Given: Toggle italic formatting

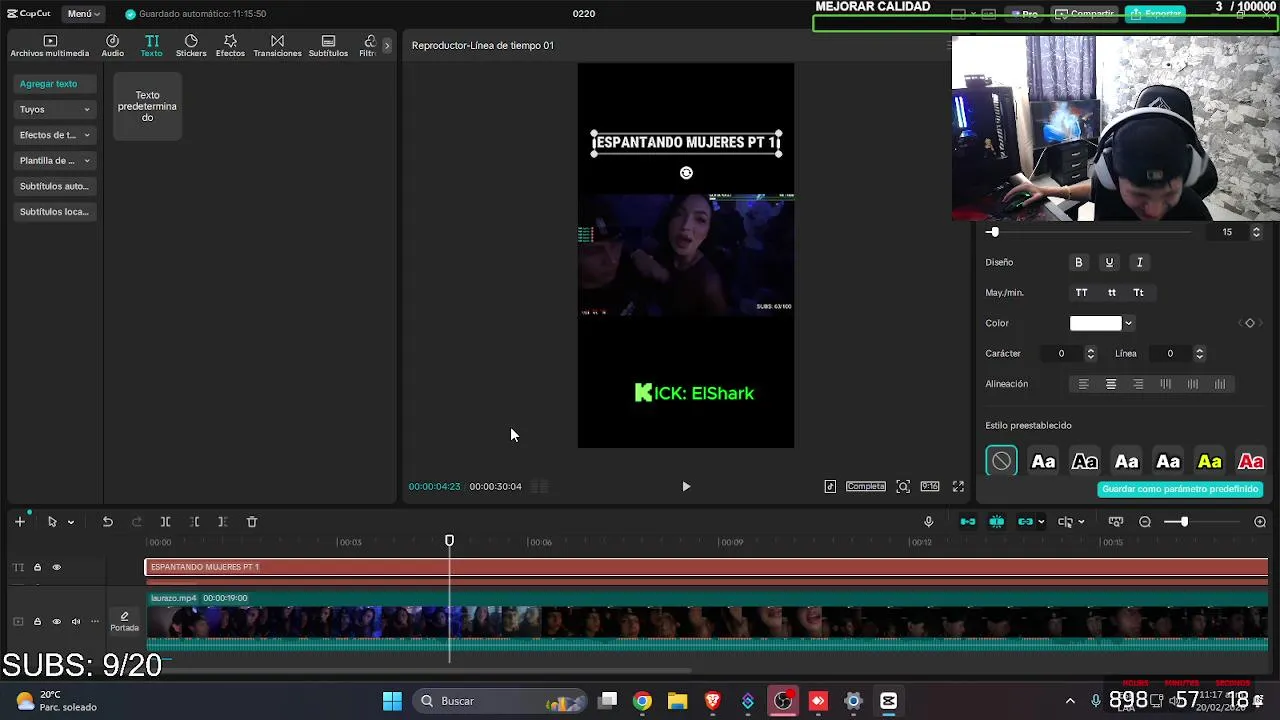Looking at the screenshot, I should tap(1139, 262).
